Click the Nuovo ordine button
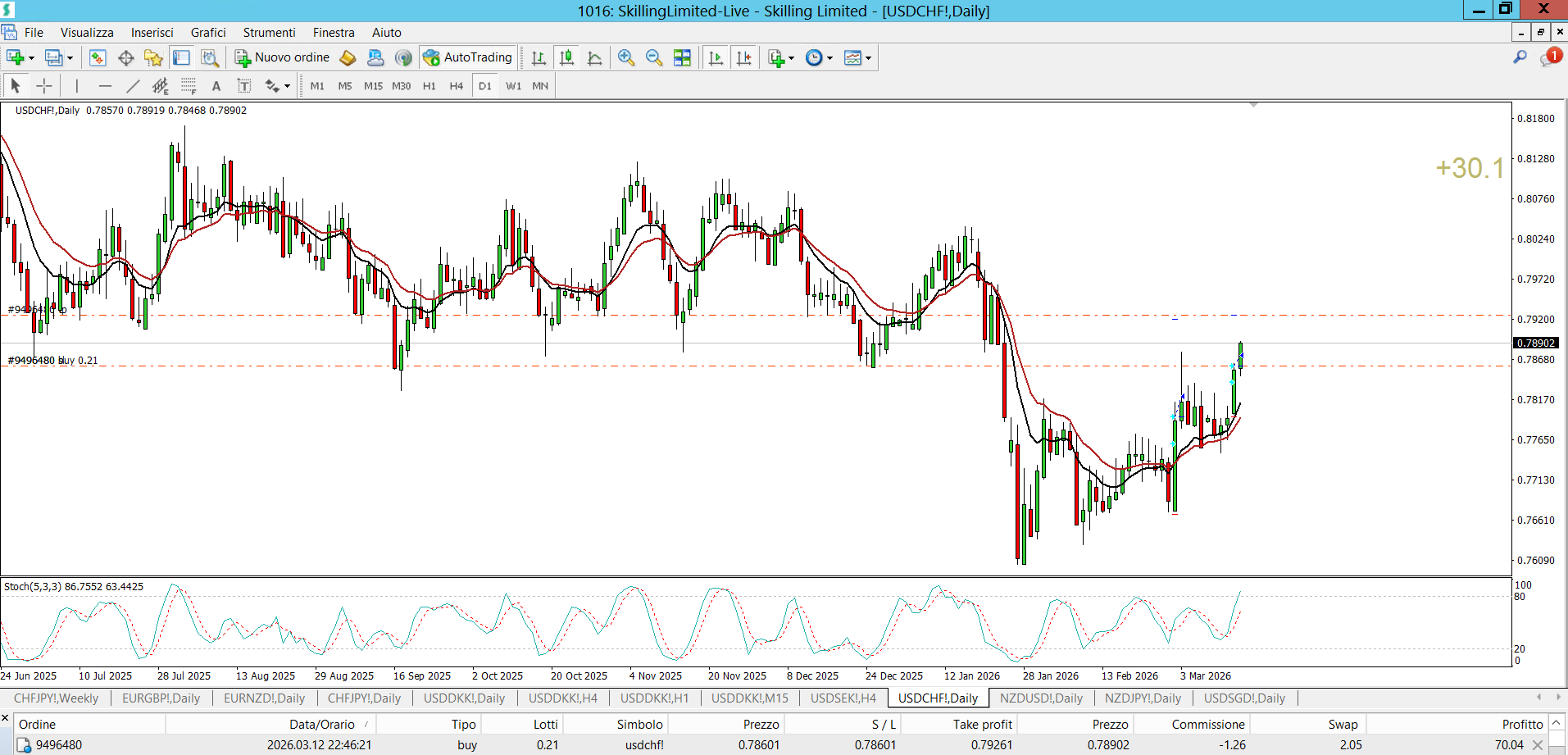 pyautogui.click(x=283, y=57)
